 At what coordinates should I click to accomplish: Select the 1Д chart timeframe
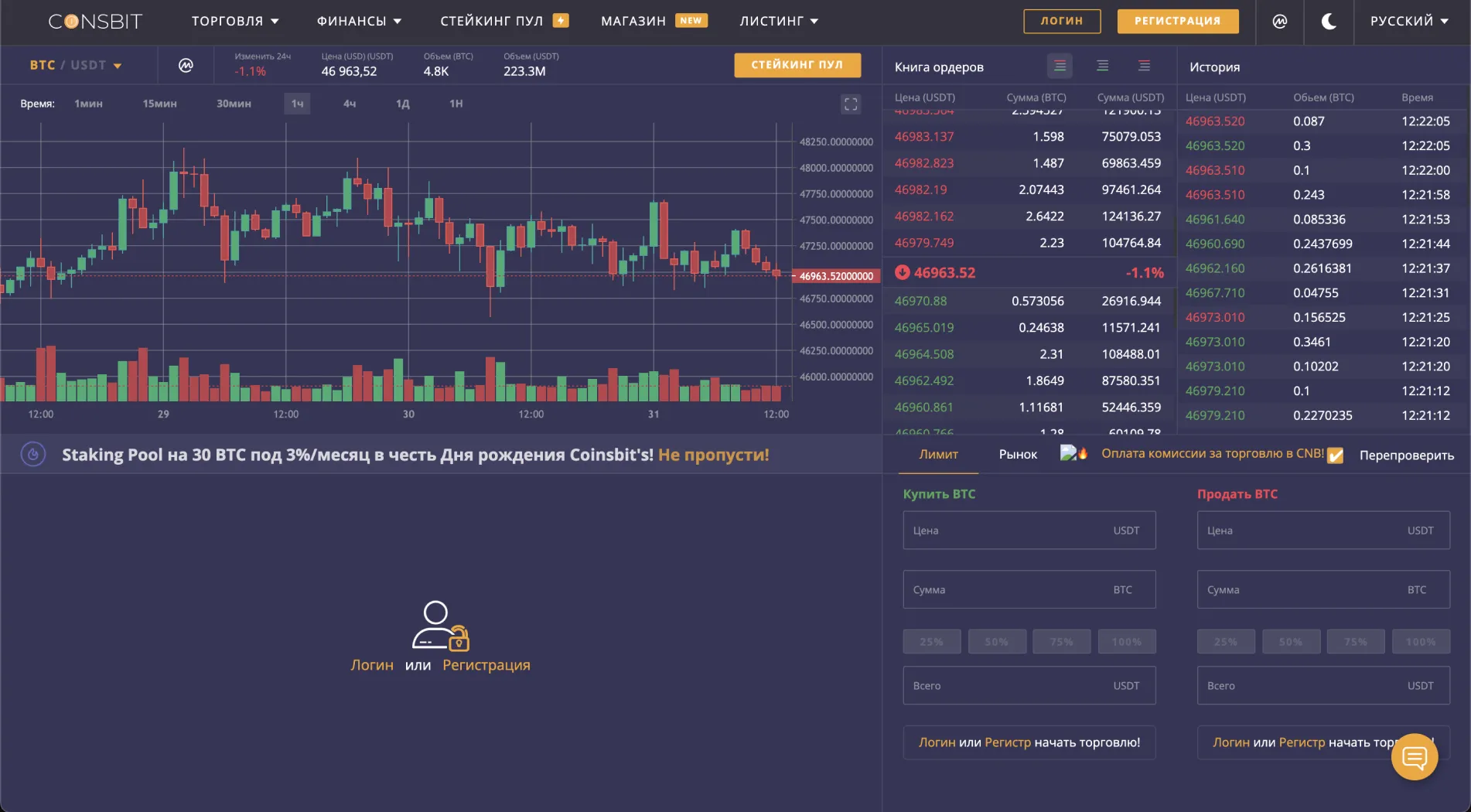[403, 104]
